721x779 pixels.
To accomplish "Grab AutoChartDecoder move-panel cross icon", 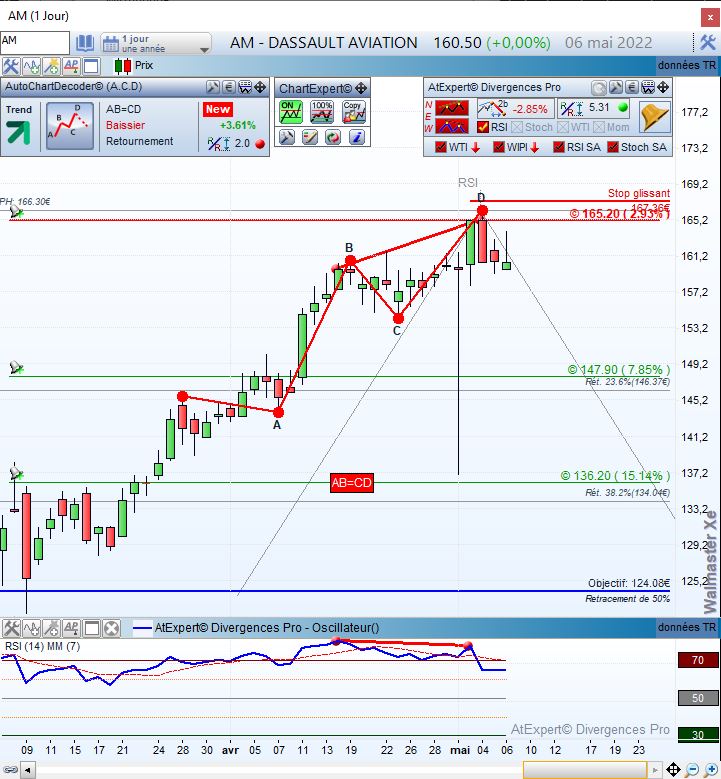I will pos(260,87).
